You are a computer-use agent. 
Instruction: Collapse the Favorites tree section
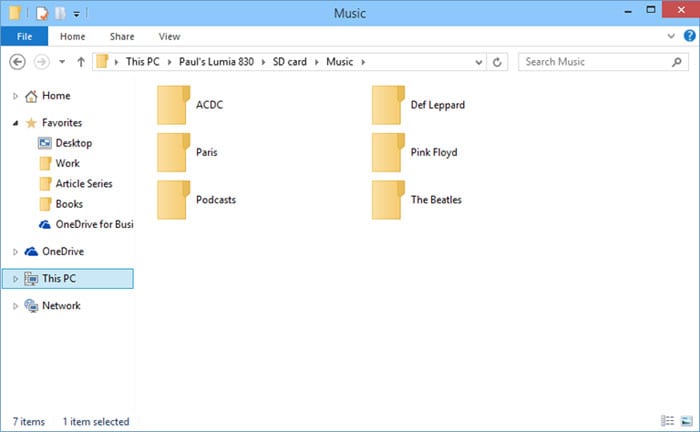[x=15, y=122]
